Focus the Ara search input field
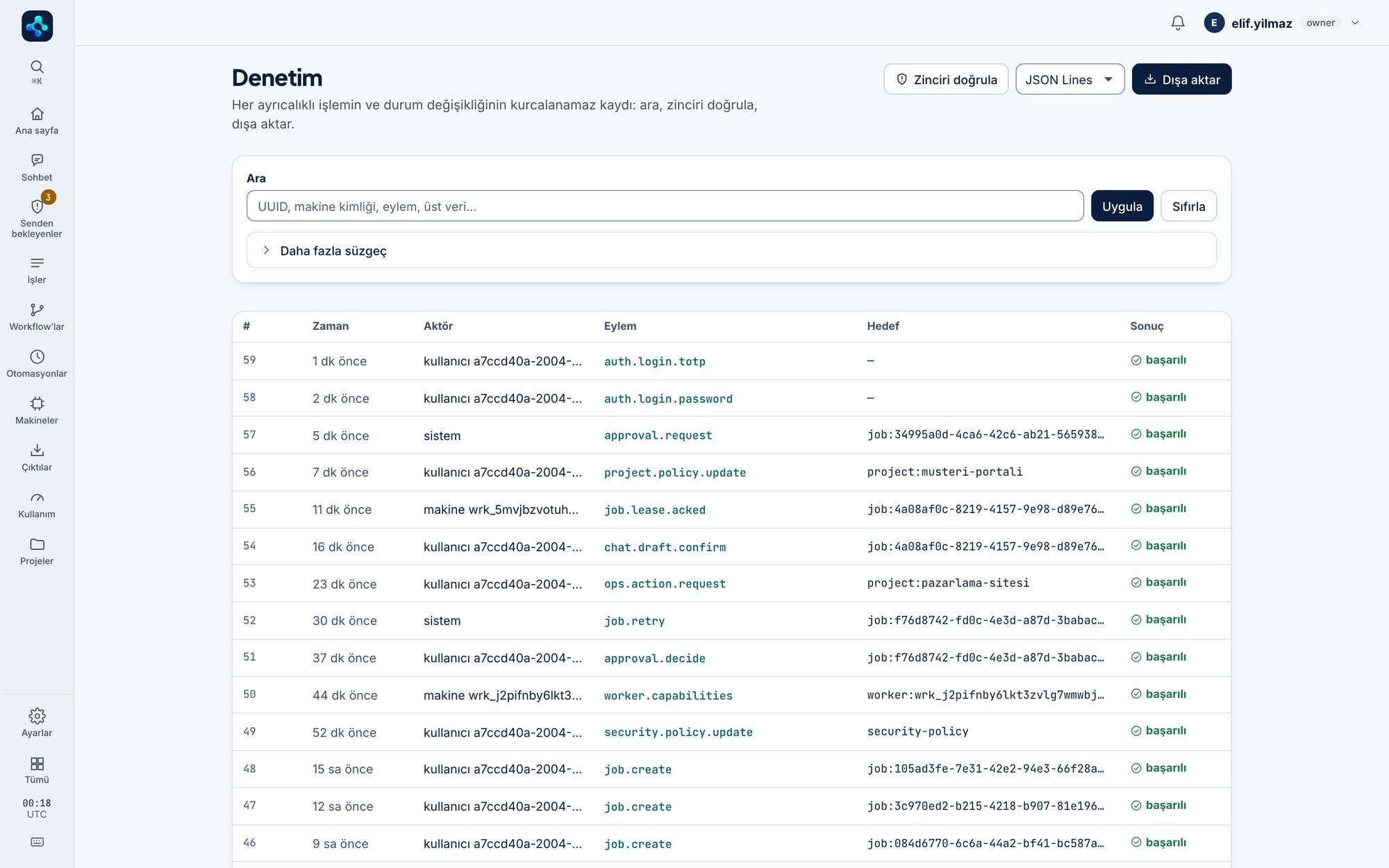 (665, 206)
